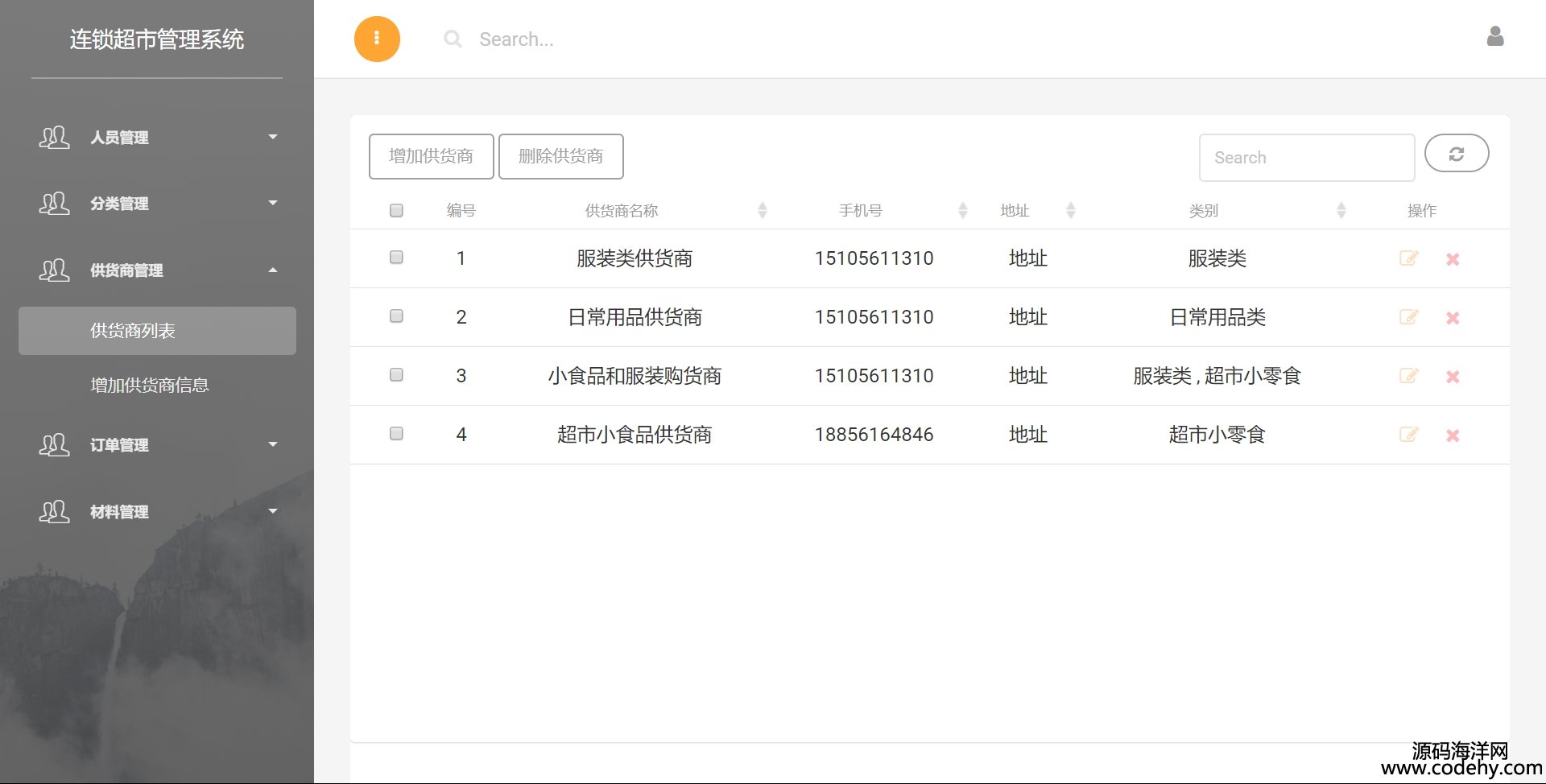The width and height of the screenshot is (1546, 784).
Task: Sort the table by 供货商名称 column
Action: tap(622, 211)
